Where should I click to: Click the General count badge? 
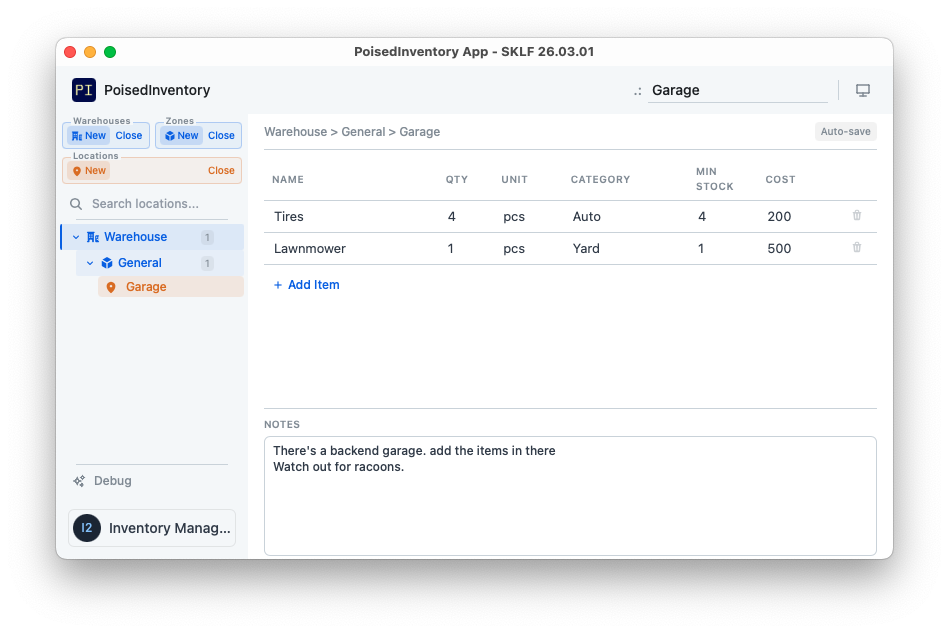(x=207, y=263)
